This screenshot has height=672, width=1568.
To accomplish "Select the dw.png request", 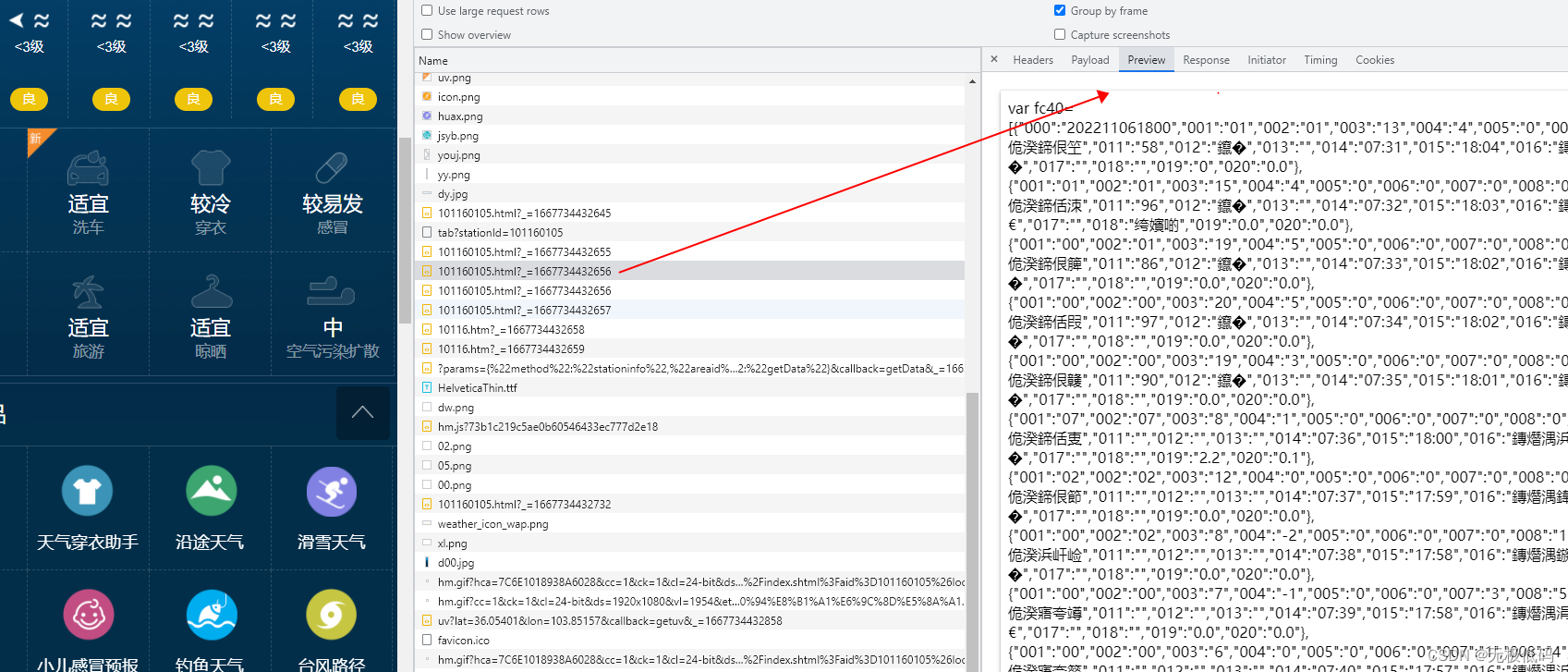I will click(x=689, y=408).
